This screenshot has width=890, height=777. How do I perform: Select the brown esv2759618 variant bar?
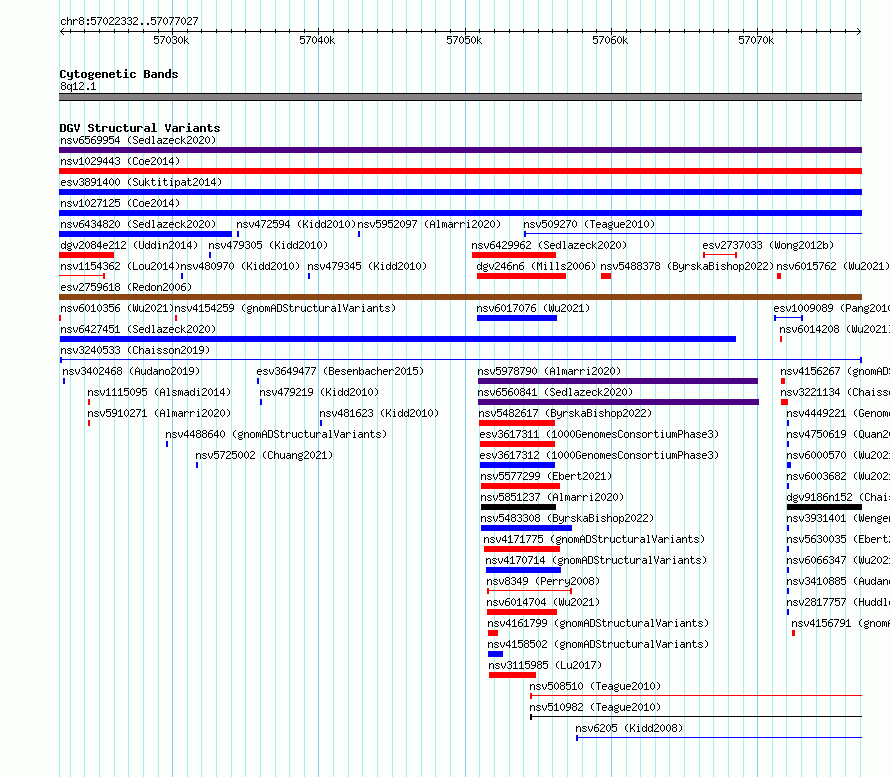[460, 297]
